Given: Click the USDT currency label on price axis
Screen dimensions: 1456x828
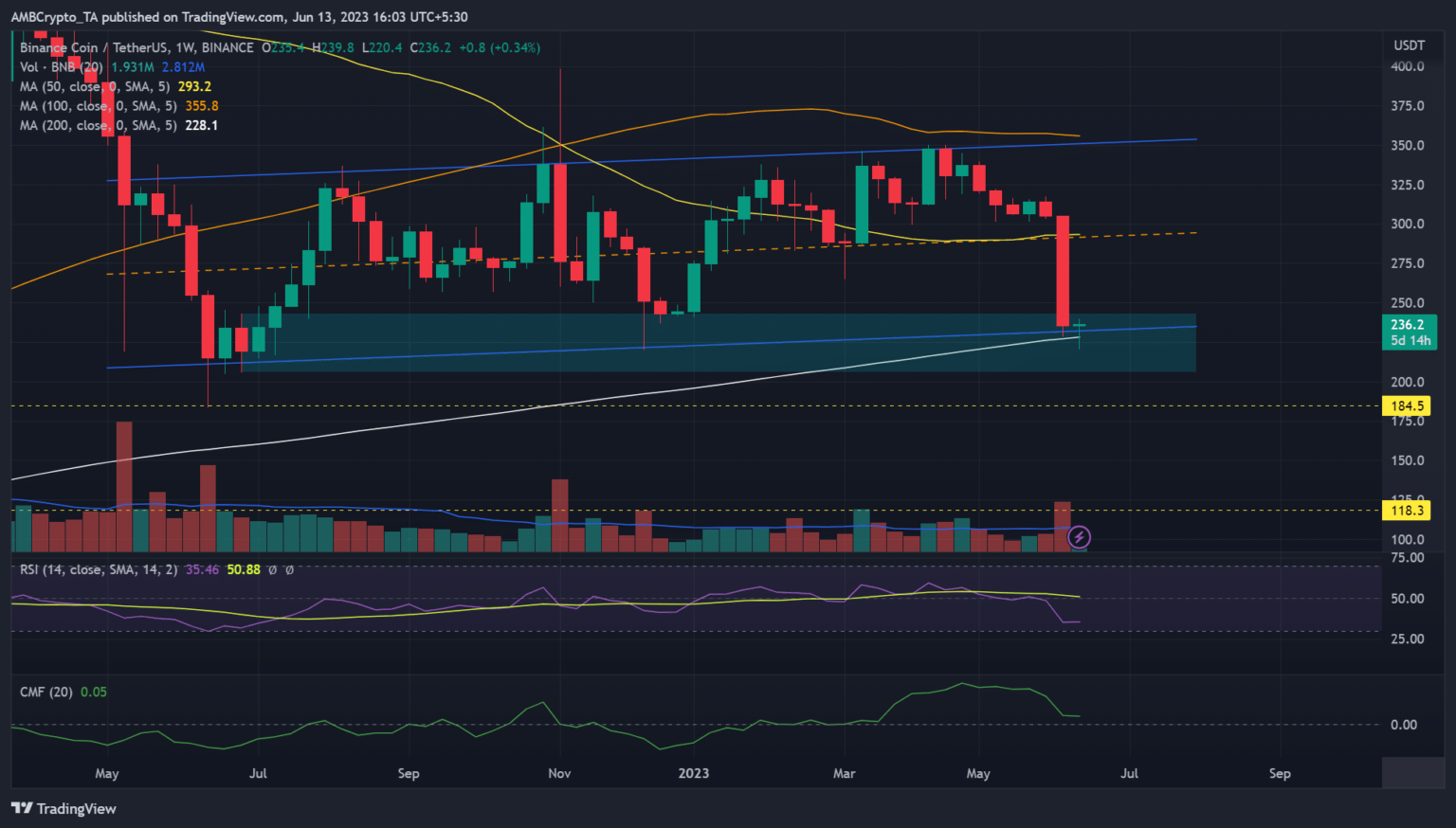Looking at the screenshot, I should point(1409,45).
